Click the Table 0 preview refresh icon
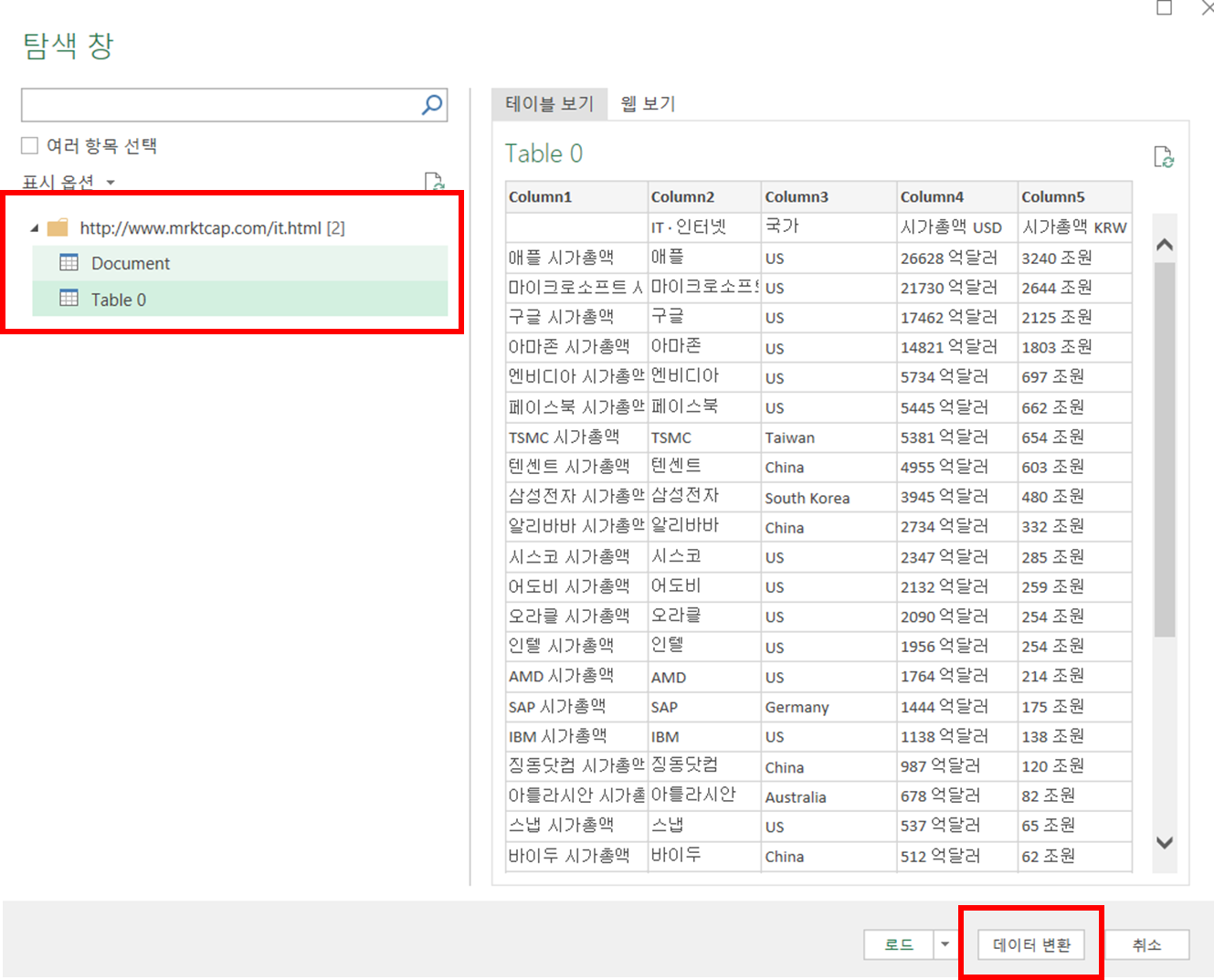The image size is (1214, 980). (x=1164, y=157)
